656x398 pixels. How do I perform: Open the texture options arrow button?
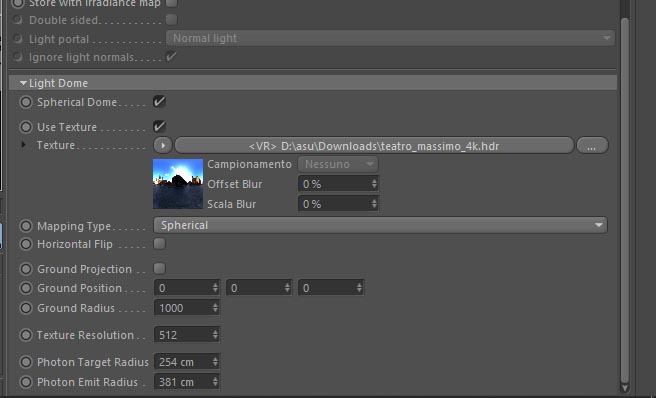click(x=163, y=146)
